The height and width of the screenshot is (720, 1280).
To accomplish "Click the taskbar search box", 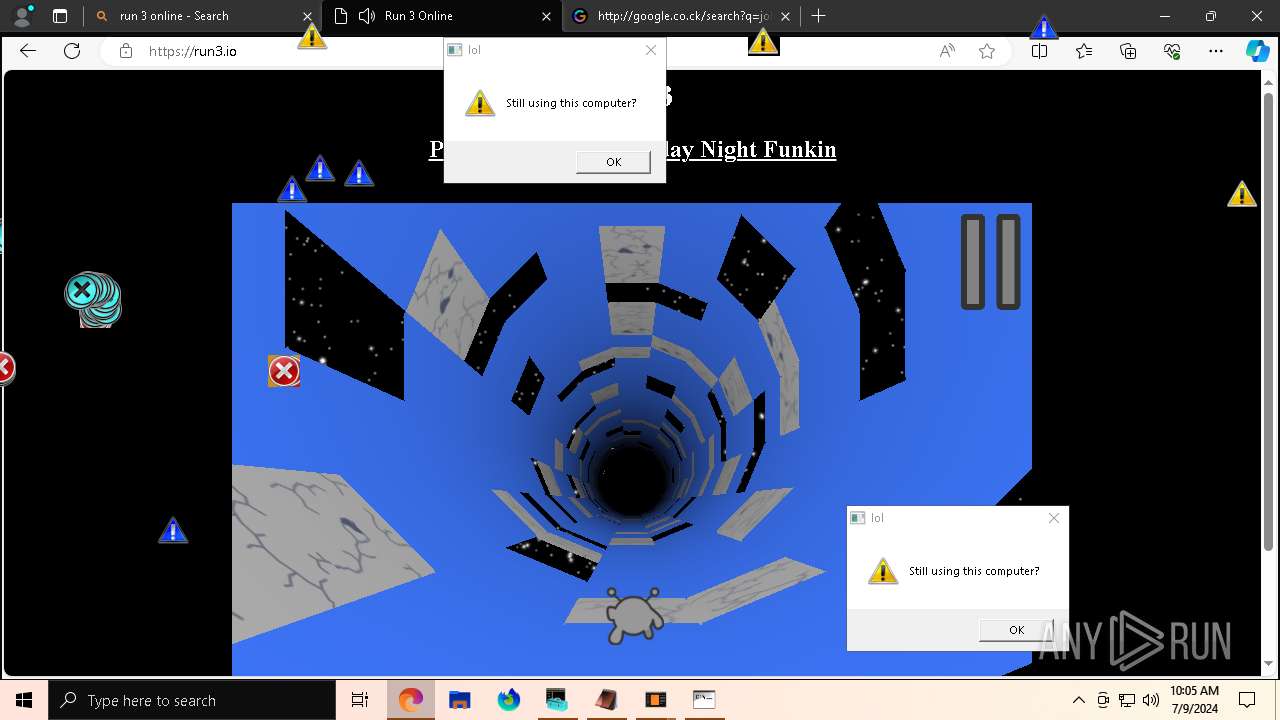I will pyautogui.click(x=192, y=700).
